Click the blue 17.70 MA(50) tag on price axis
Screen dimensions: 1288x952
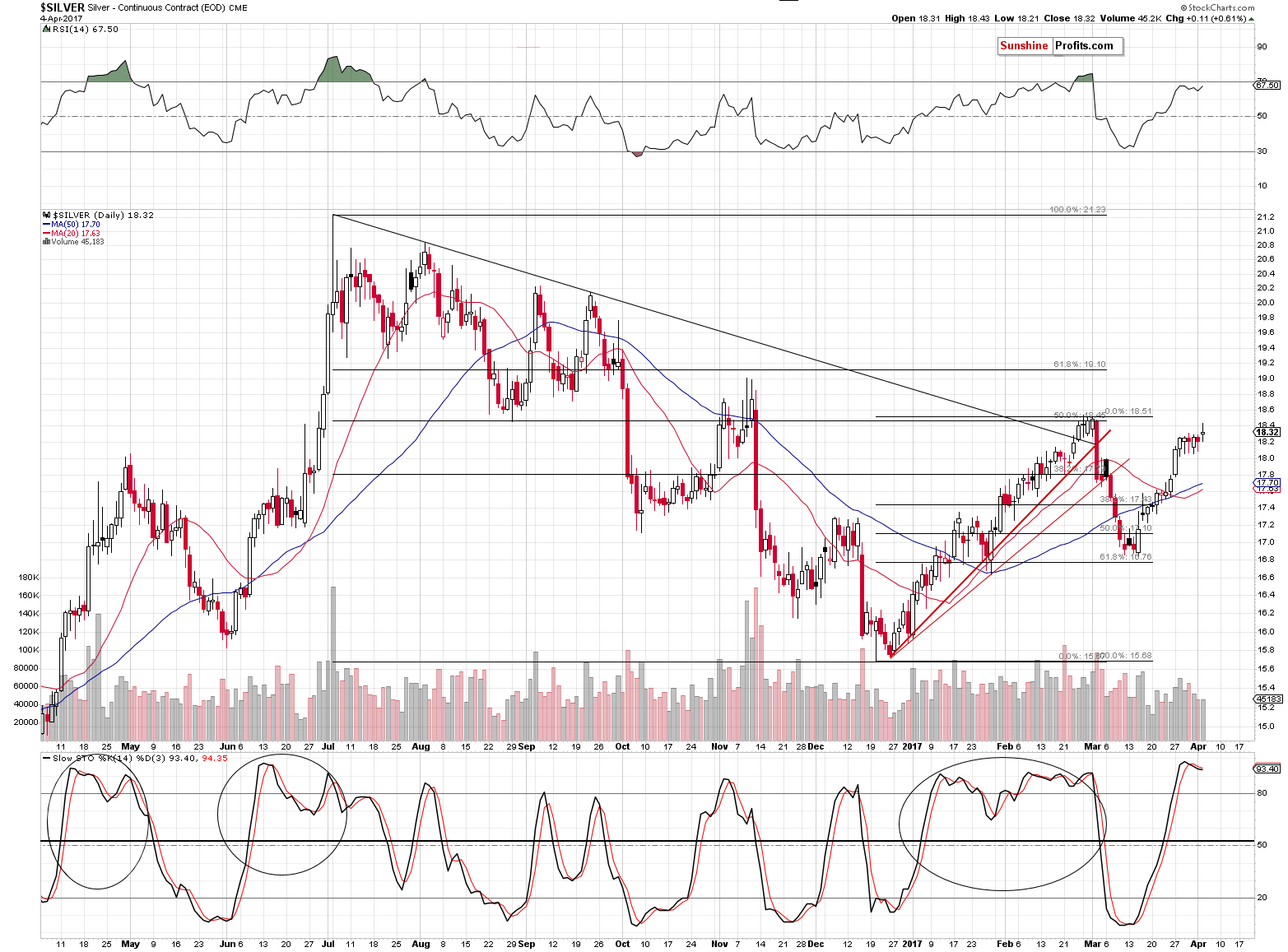(x=1267, y=483)
